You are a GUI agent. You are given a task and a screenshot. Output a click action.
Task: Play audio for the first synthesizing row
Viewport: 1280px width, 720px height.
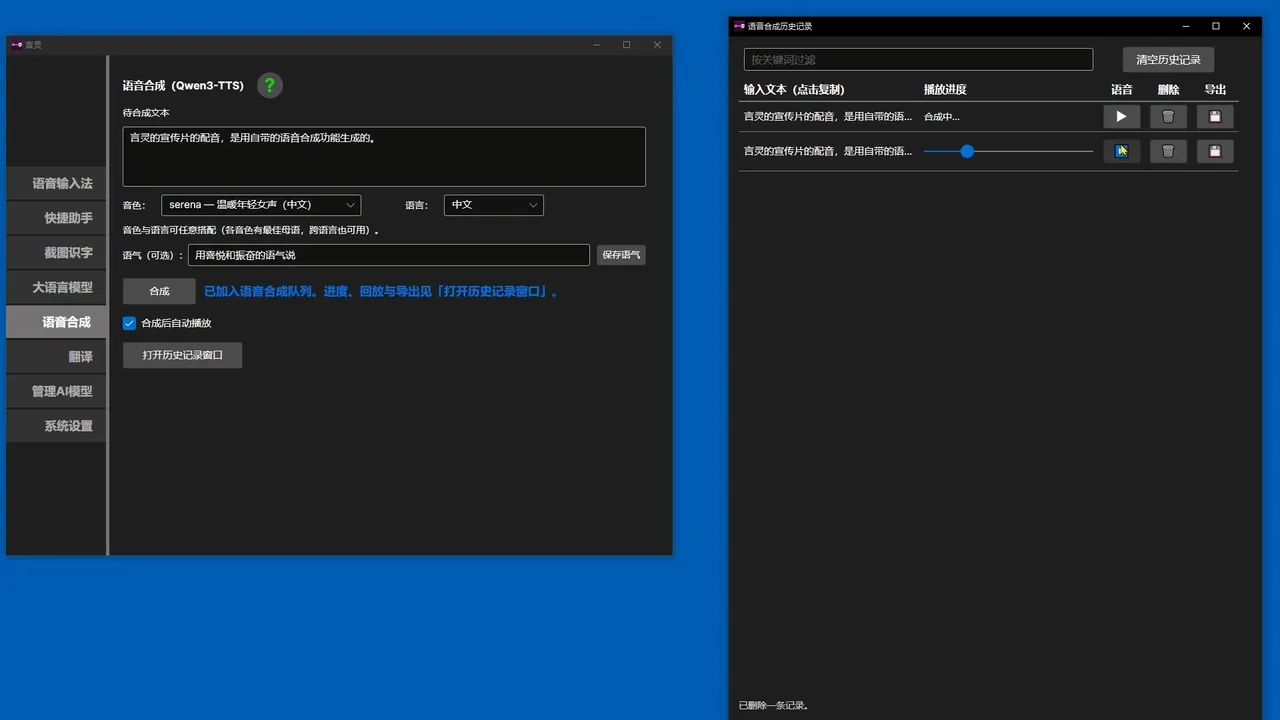click(1121, 117)
